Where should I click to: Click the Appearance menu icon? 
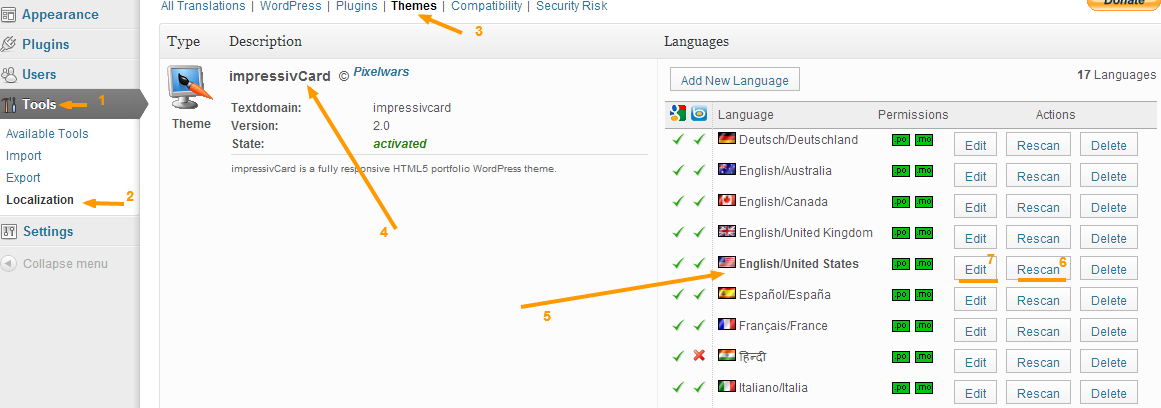tap(9, 15)
